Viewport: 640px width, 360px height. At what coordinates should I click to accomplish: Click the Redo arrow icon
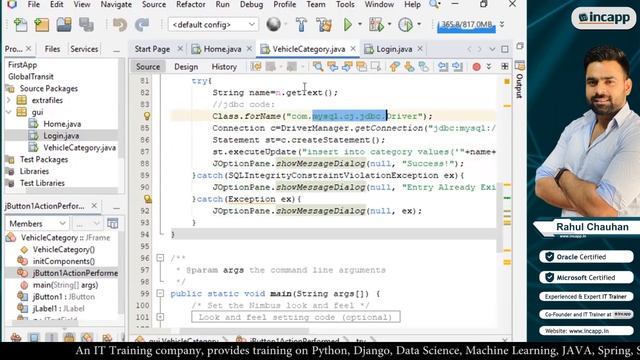pos(142,25)
